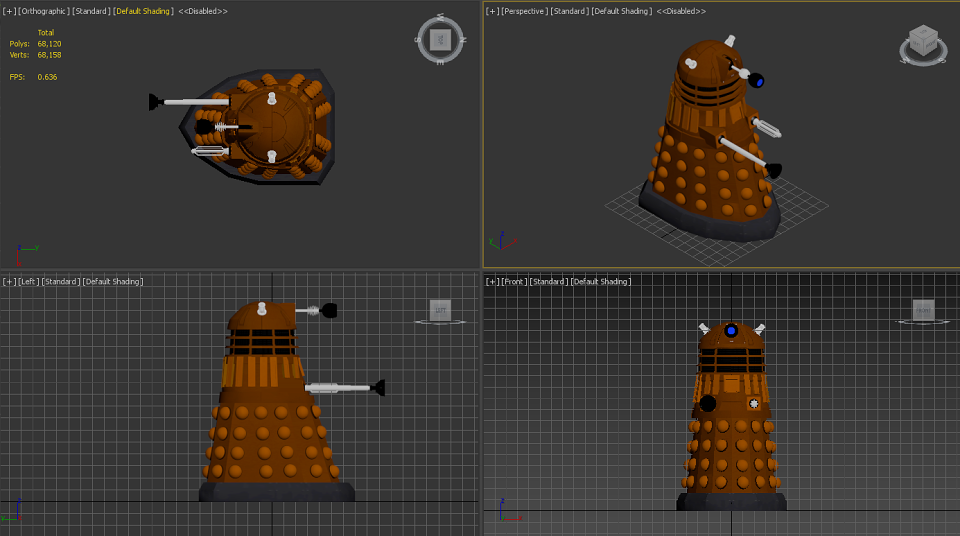This screenshot has height=536, width=960.
Task: Open [Standard] menu in the Perspective viewport
Action: click(569, 11)
